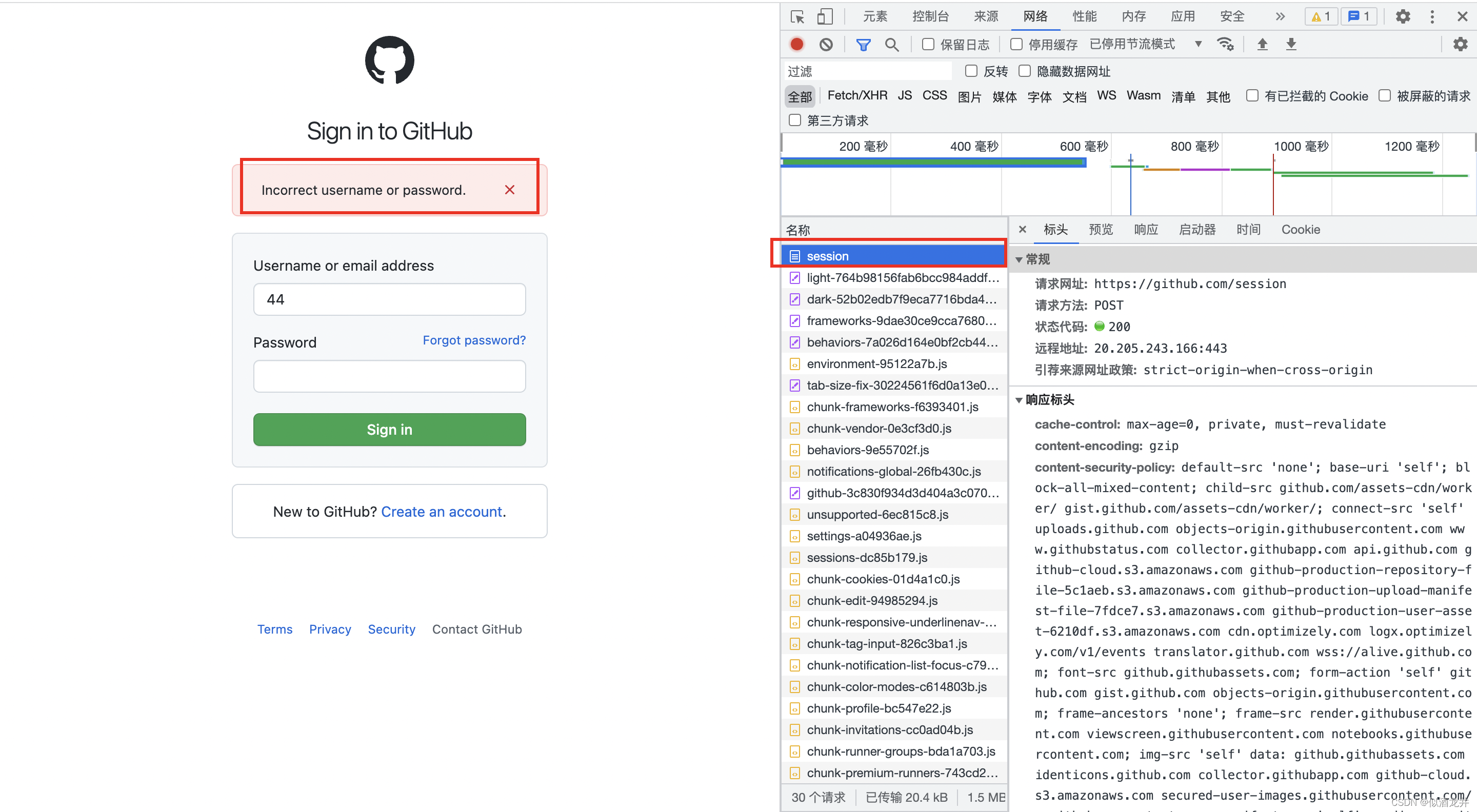Stop network recording with the red record button
The height and width of the screenshot is (812, 1477).
(797, 44)
